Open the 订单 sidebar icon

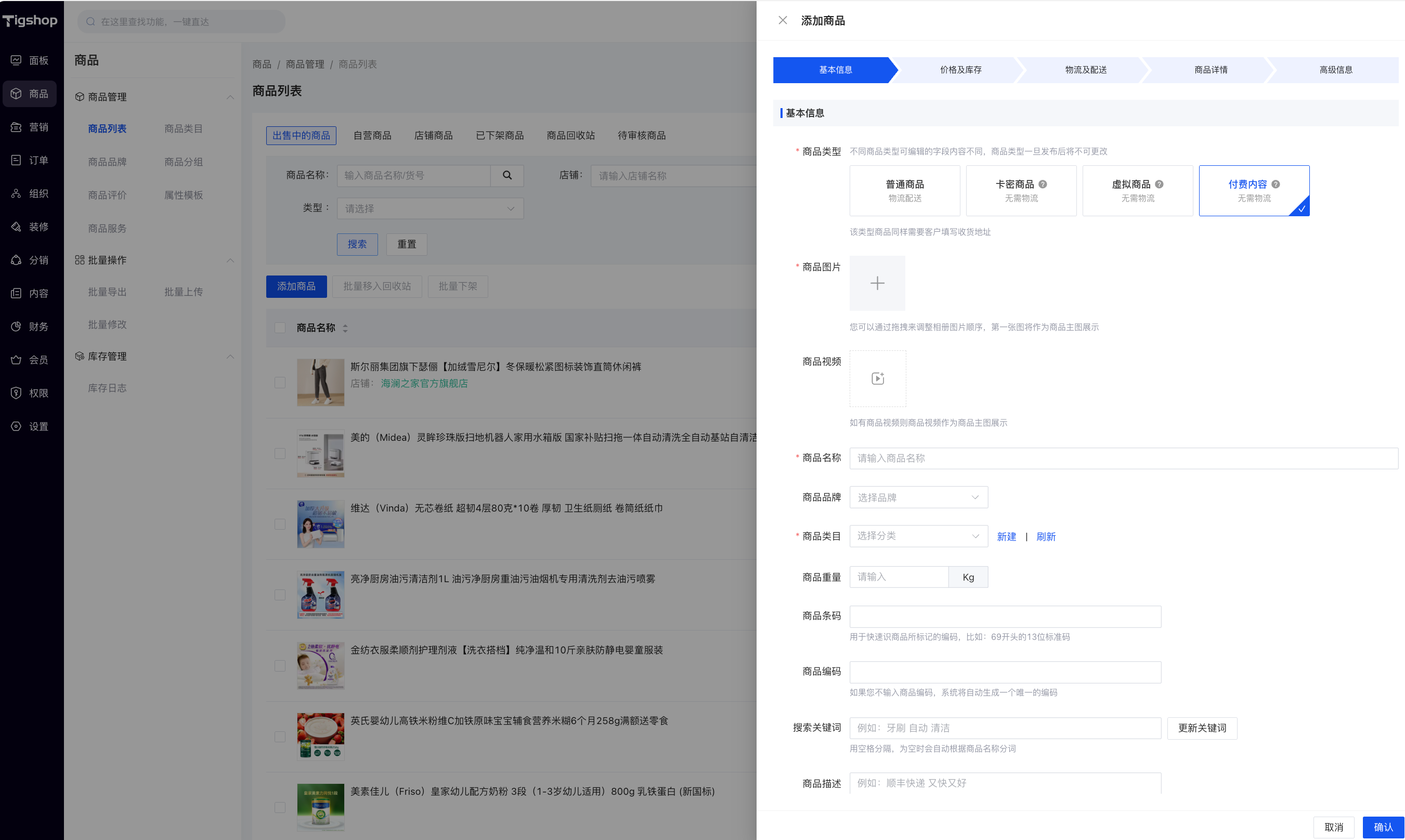coord(17,160)
